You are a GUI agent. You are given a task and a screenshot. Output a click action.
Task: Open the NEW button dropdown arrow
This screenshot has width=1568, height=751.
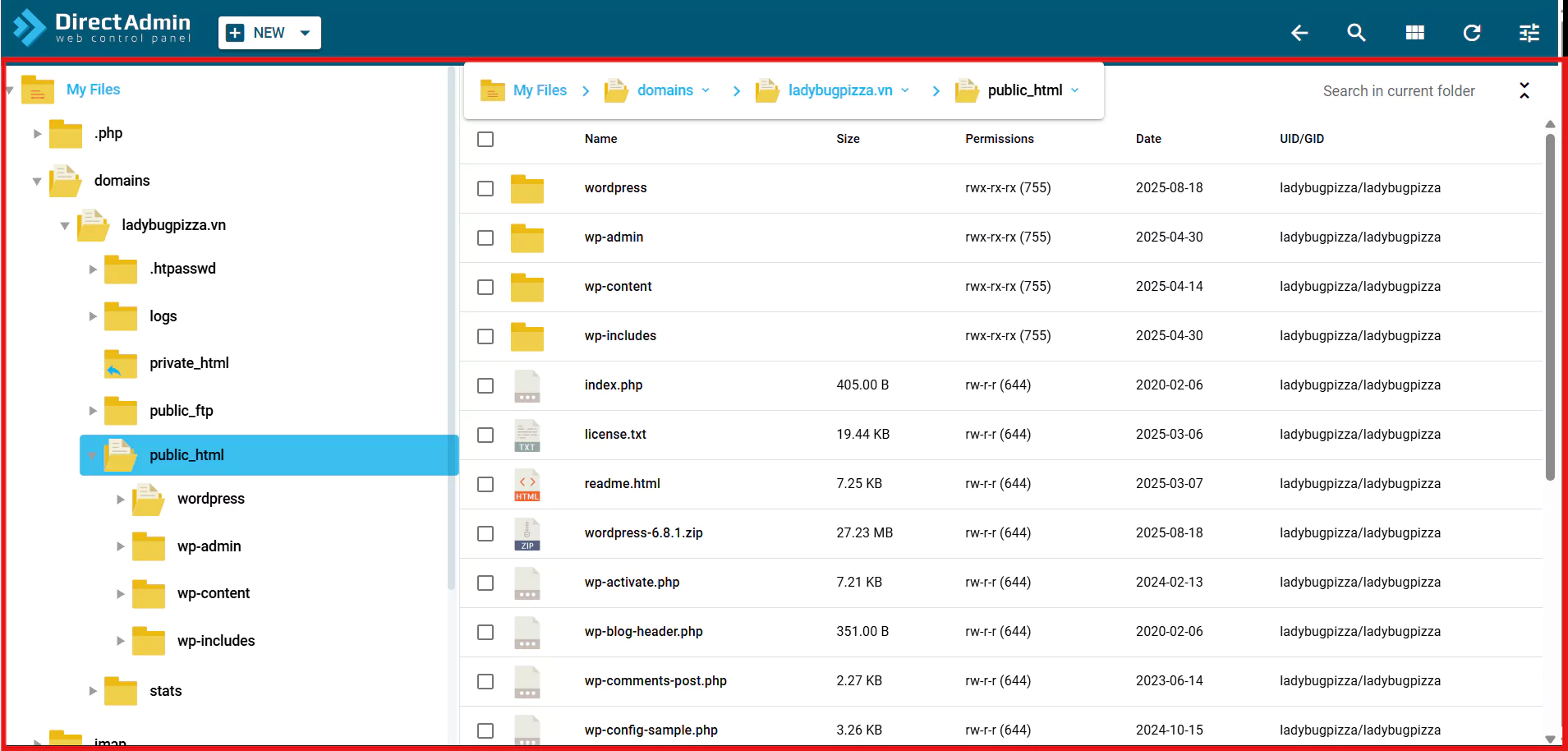(306, 33)
